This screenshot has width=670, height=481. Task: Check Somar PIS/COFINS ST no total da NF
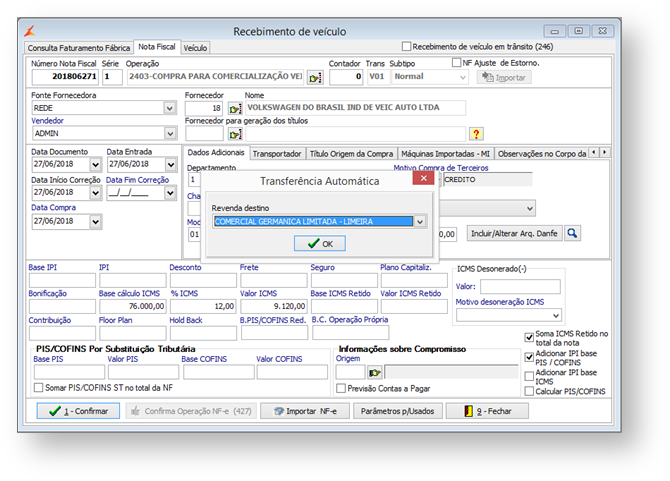(x=38, y=387)
